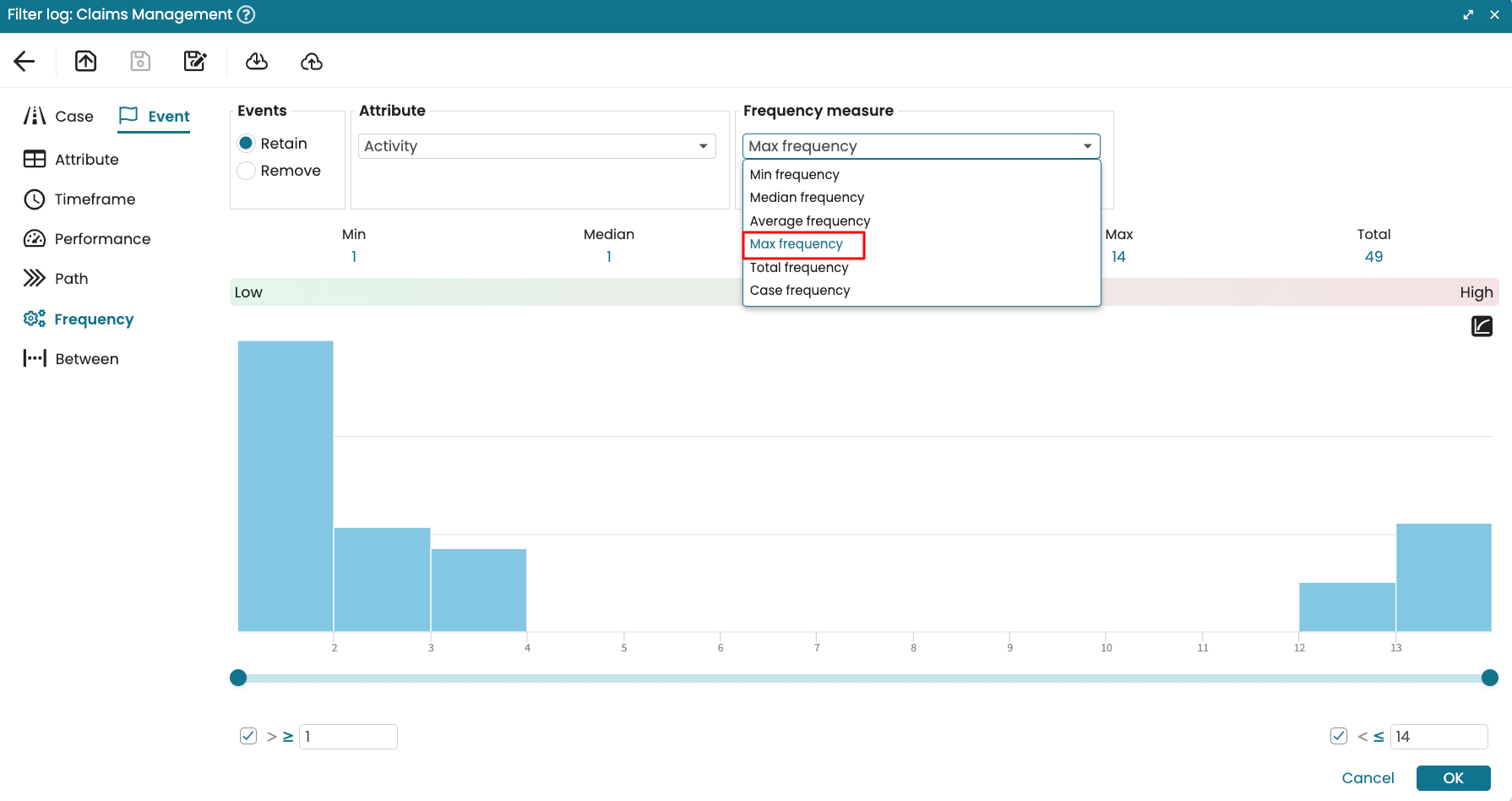Click the export arrow-up box icon
The image size is (1512, 801).
click(x=86, y=61)
